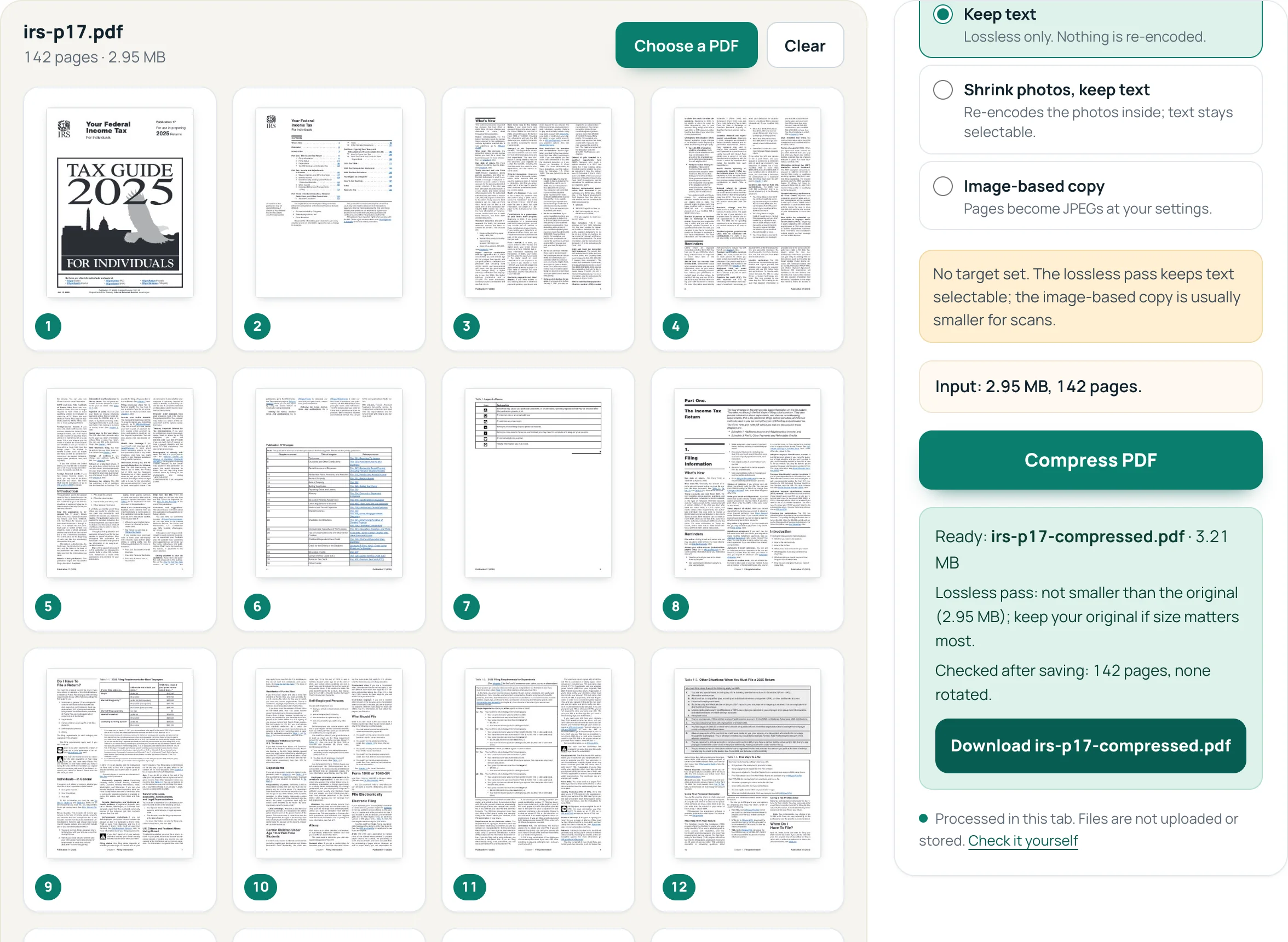Select page 8 Part One thumbnail

click(x=748, y=483)
